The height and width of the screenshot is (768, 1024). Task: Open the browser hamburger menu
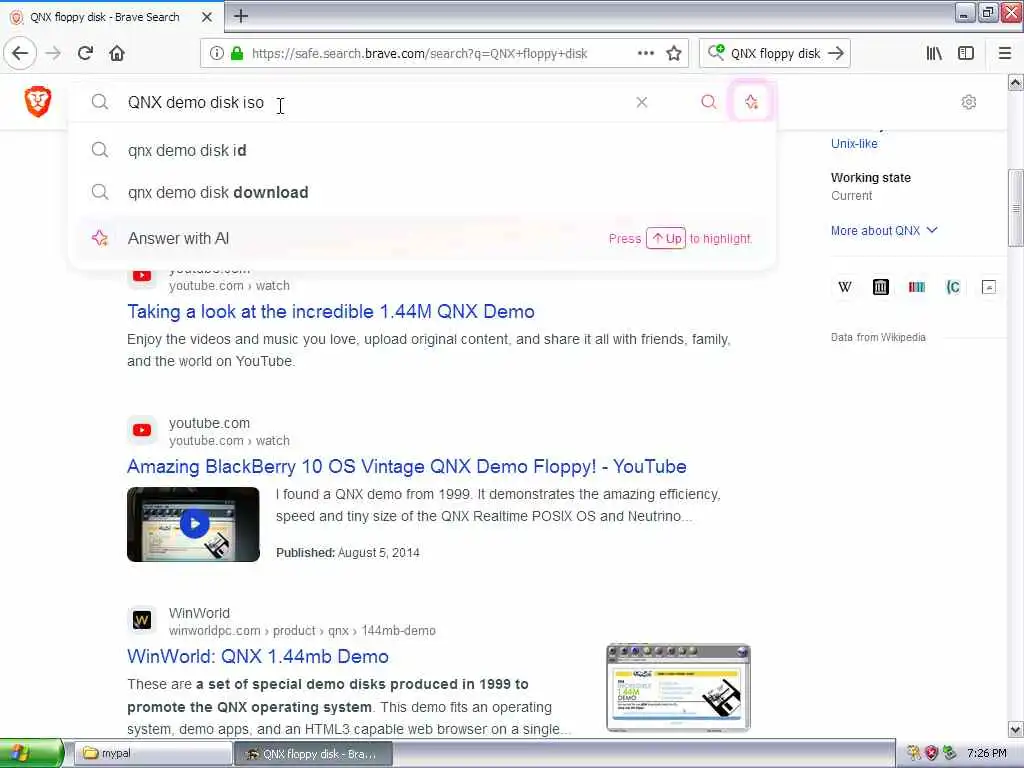tap(1005, 54)
